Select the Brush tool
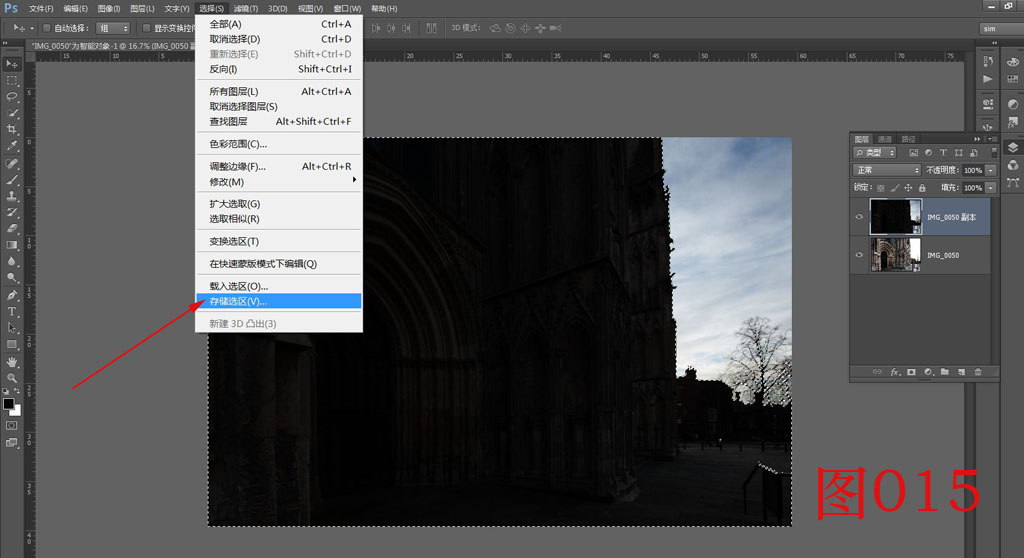Image resolution: width=1024 pixels, height=558 pixels. coord(12,180)
